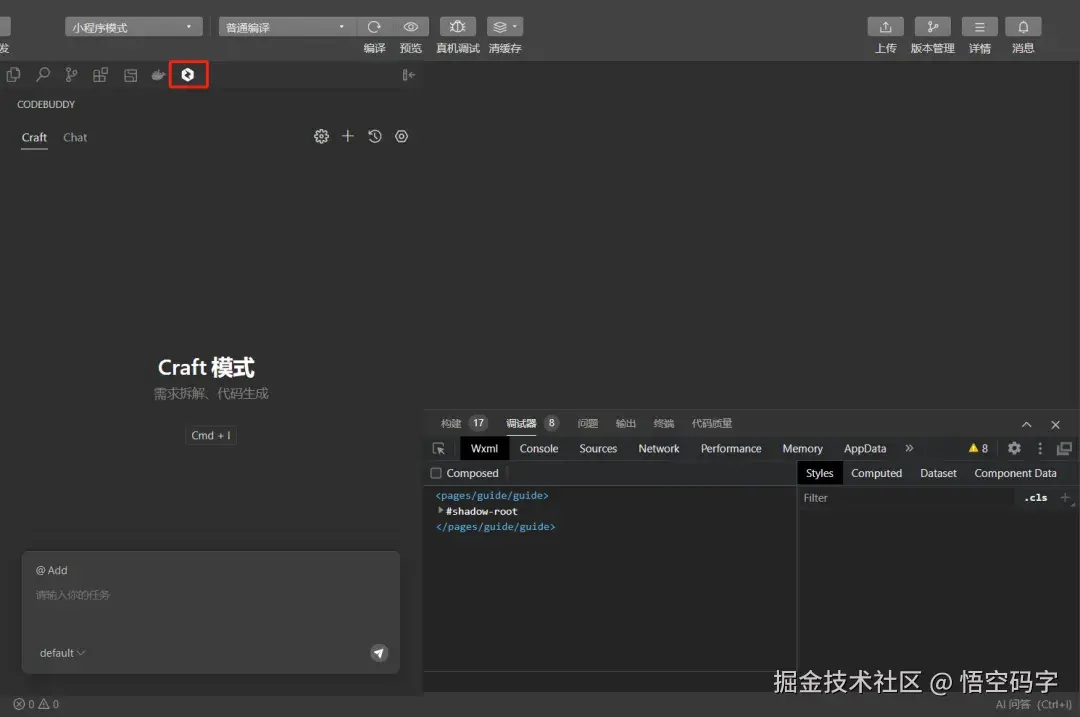Open the Search view in the sidebar
1080x717 pixels.
click(x=41, y=74)
